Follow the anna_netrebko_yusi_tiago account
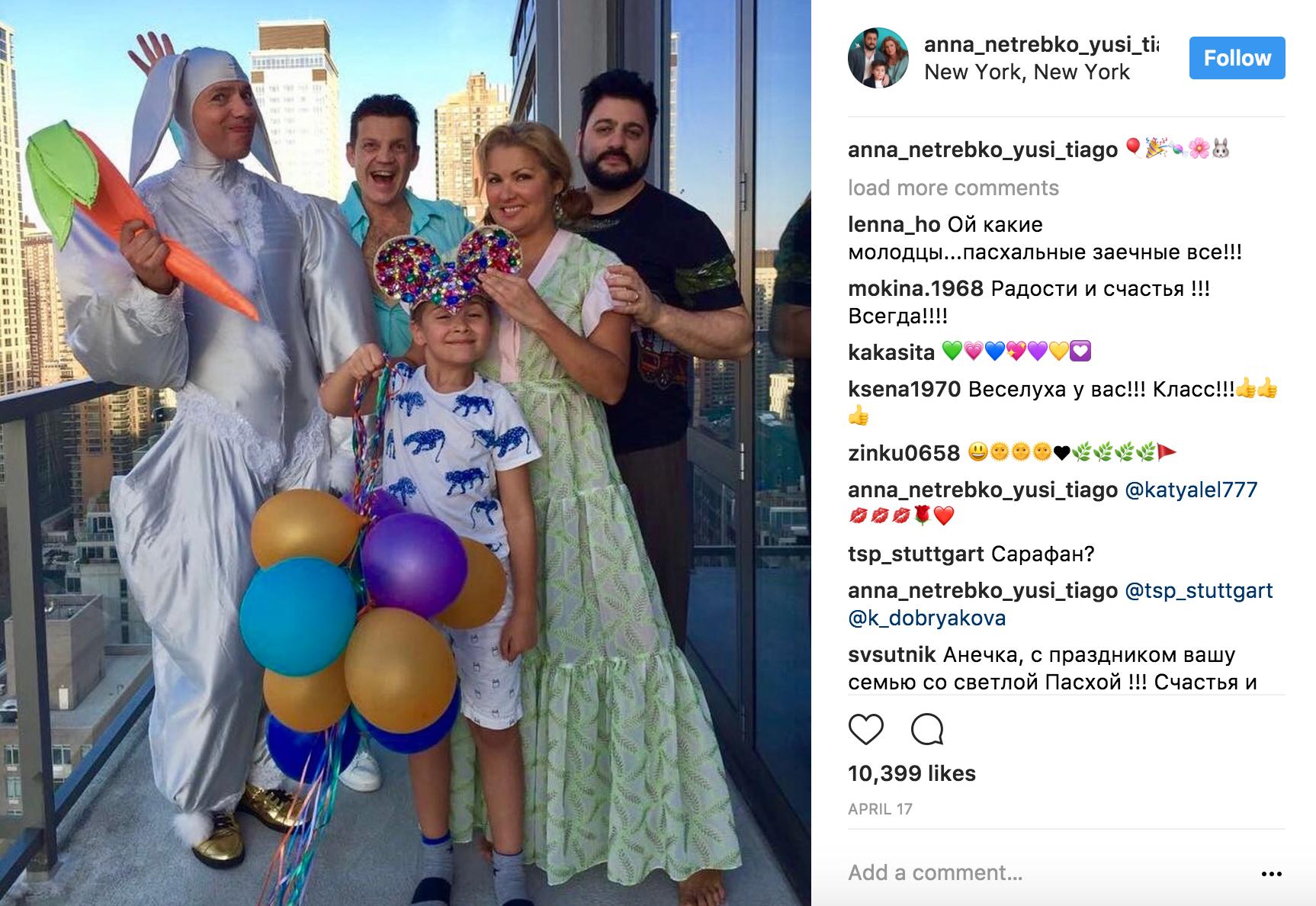1316x906 pixels. pyautogui.click(x=1237, y=58)
